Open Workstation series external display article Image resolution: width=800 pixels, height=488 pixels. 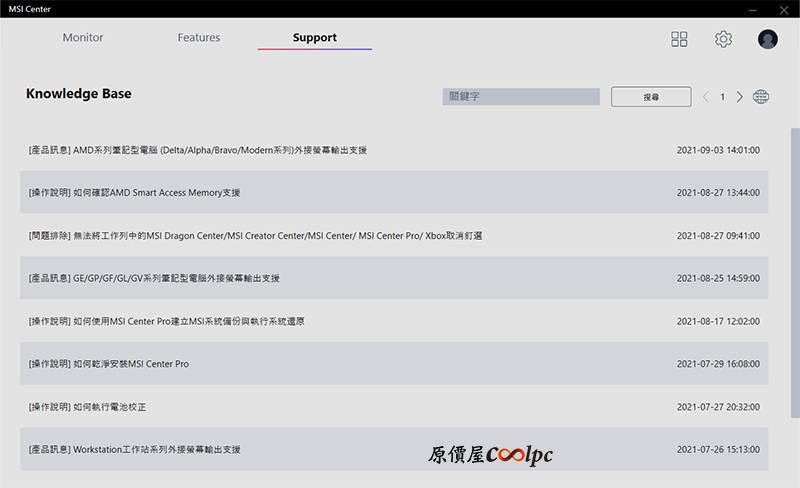(394, 449)
